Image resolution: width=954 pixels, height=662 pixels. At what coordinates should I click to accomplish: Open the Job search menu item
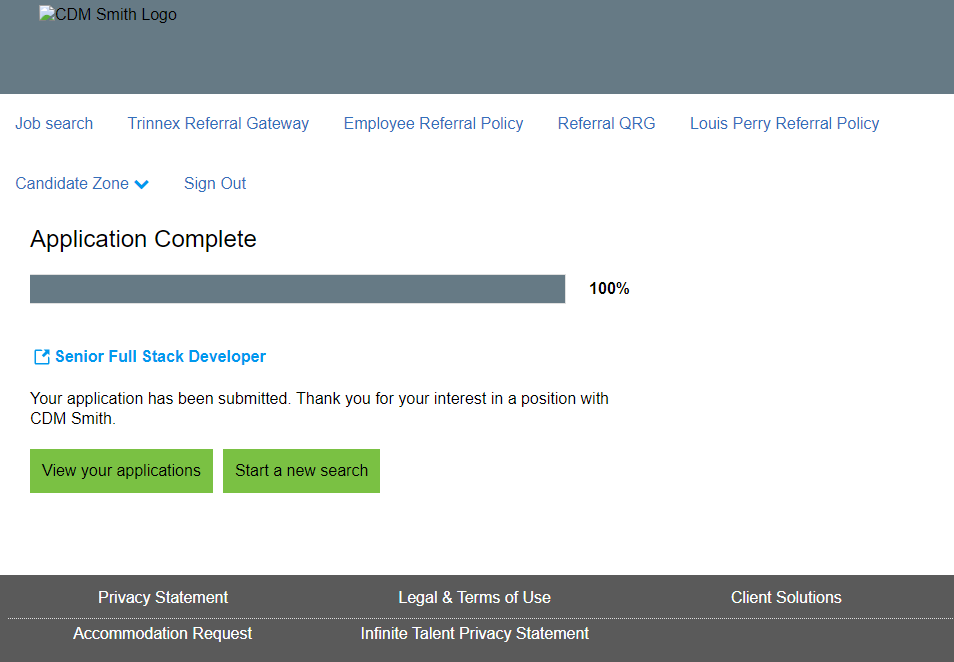pos(54,124)
